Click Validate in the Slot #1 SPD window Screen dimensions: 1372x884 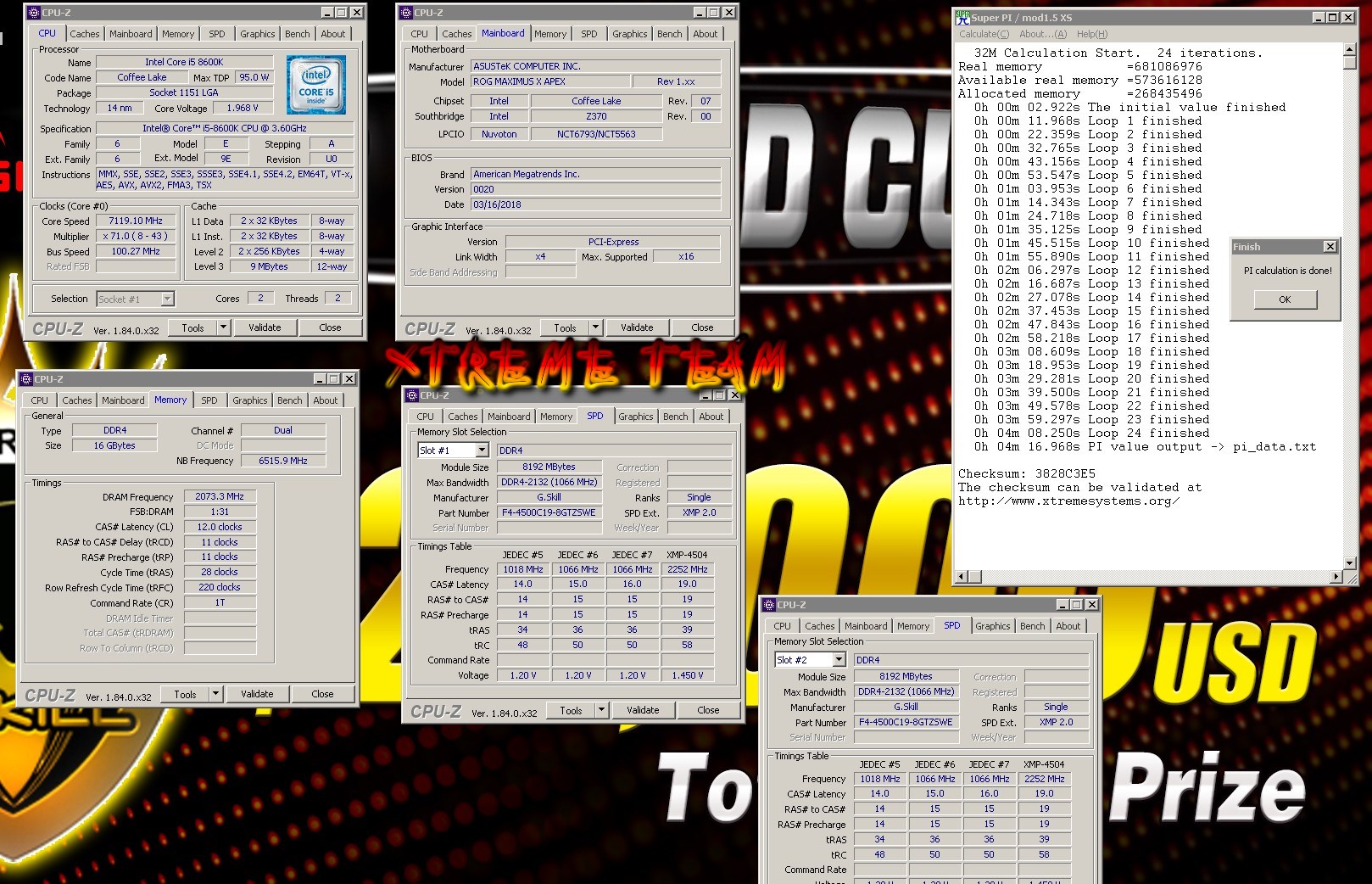coord(643,710)
